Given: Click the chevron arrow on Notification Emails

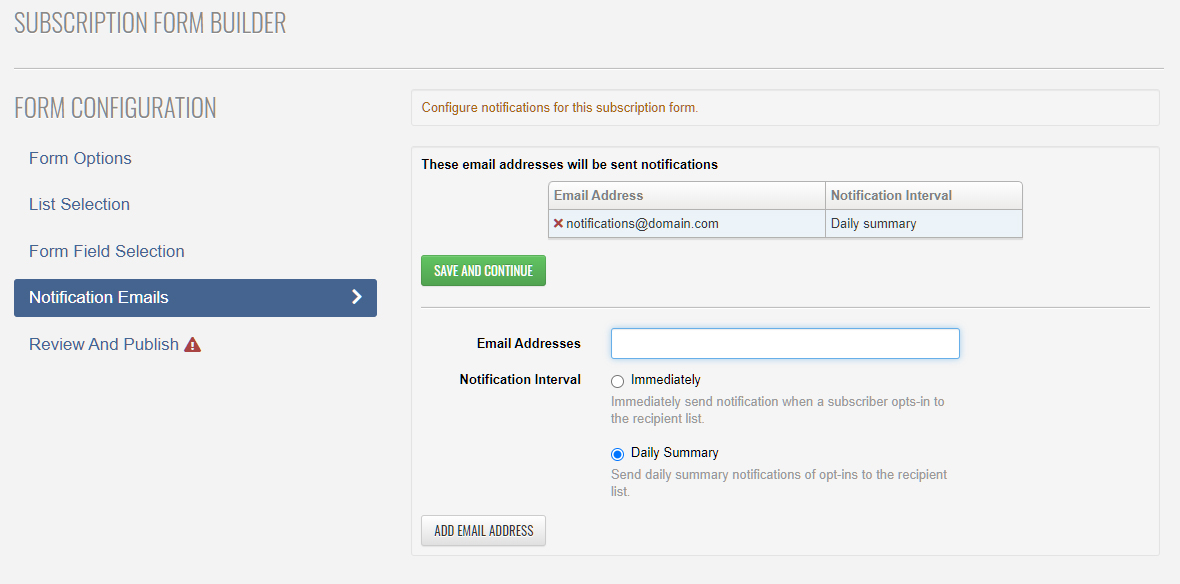Looking at the screenshot, I should pyautogui.click(x=356, y=297).
